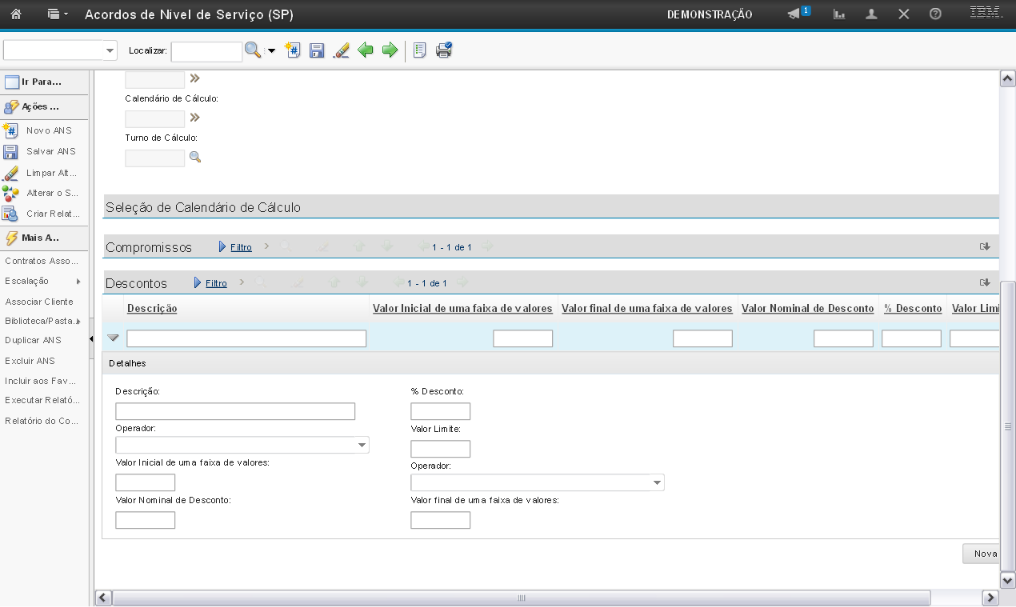Click the magnifier beside Turno de Cálculo
The image size is (1016, 607).
point(195,157)
